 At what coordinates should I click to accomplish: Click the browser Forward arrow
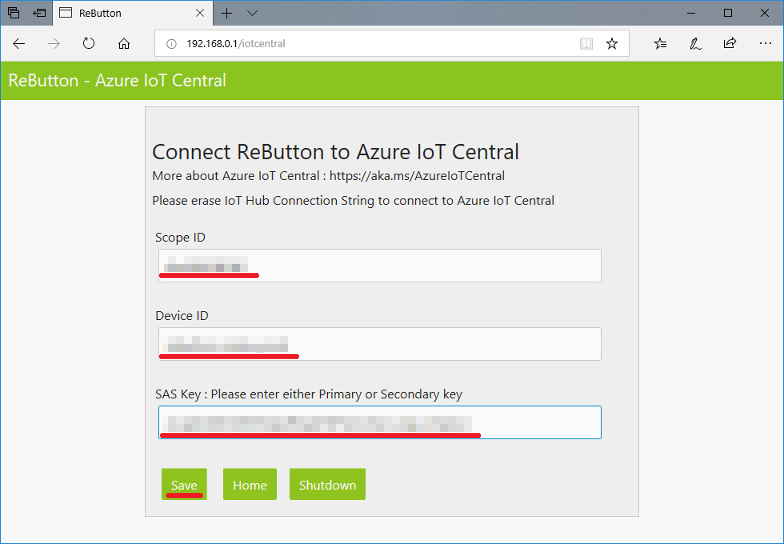(x=54, y=44)
